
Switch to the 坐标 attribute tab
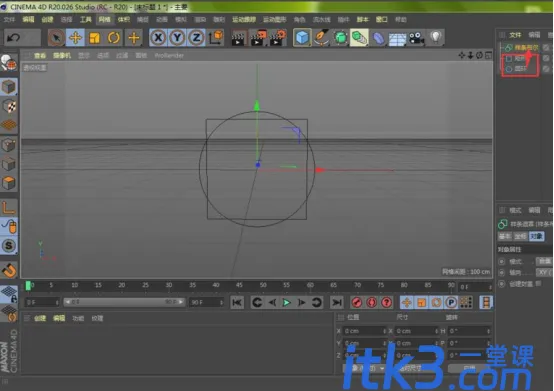click(x=521, y=236)
